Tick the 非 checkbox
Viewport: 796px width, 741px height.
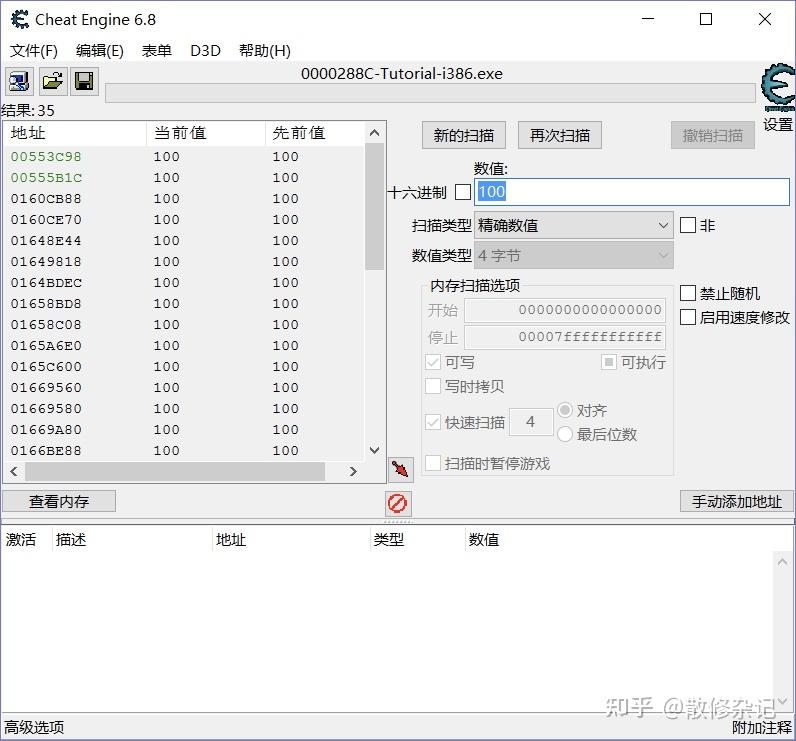point(687,225)
